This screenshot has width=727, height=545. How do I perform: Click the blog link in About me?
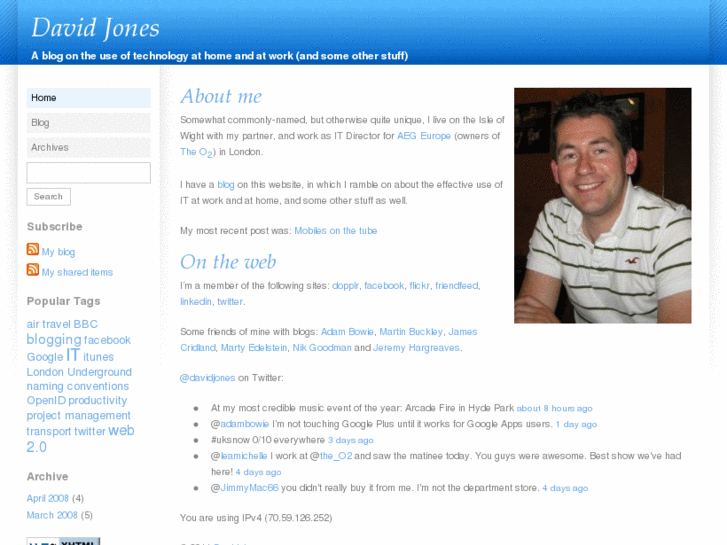coord(226,185)
